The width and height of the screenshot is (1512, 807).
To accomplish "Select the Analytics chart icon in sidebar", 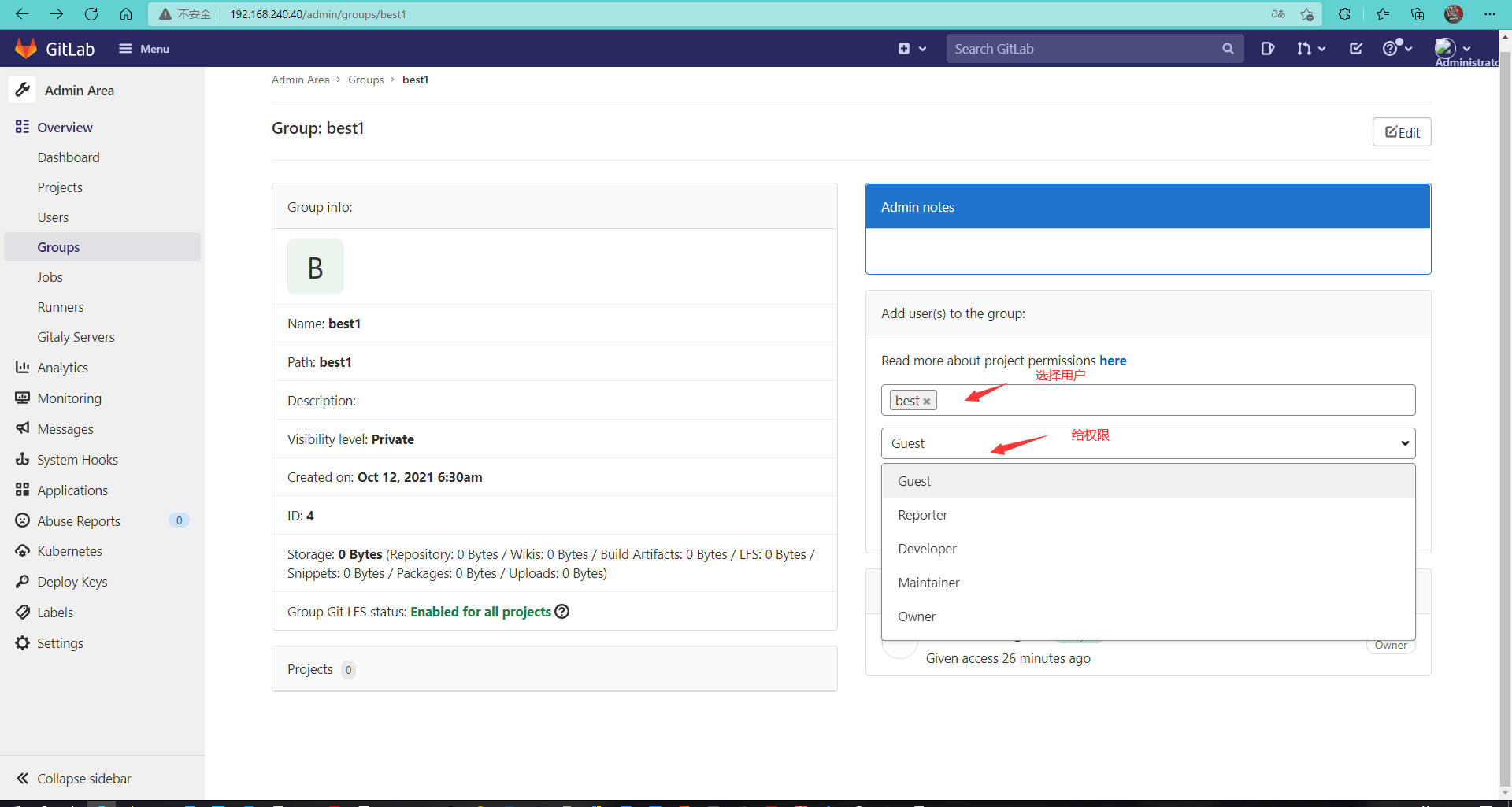I will pos(22,367).
